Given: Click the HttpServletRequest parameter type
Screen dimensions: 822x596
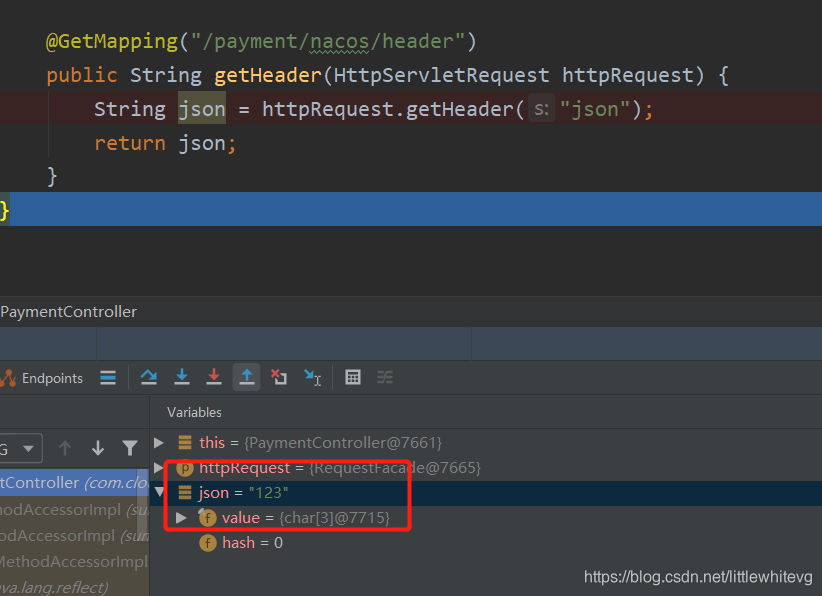Looking at the screenshot, I should tap(441, 75).
